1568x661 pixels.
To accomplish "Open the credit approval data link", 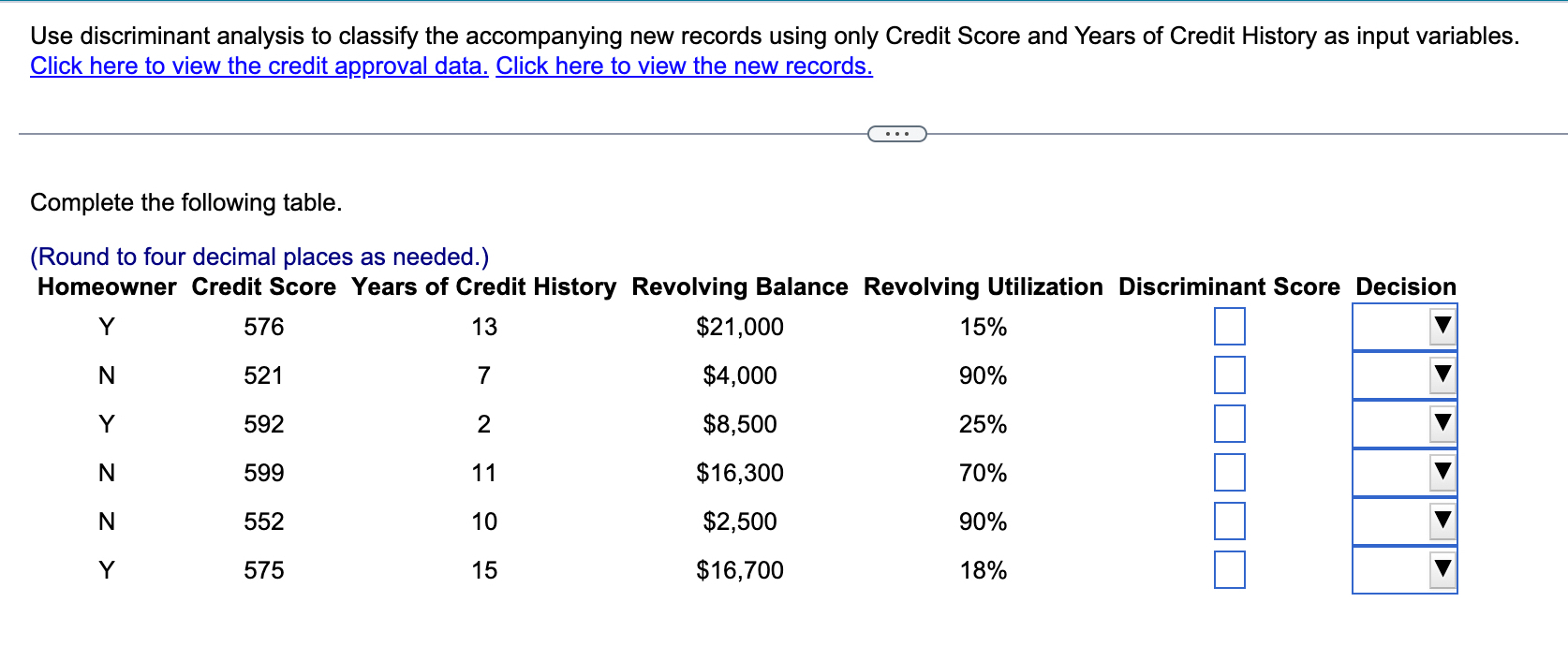I will tap(258, 66).
